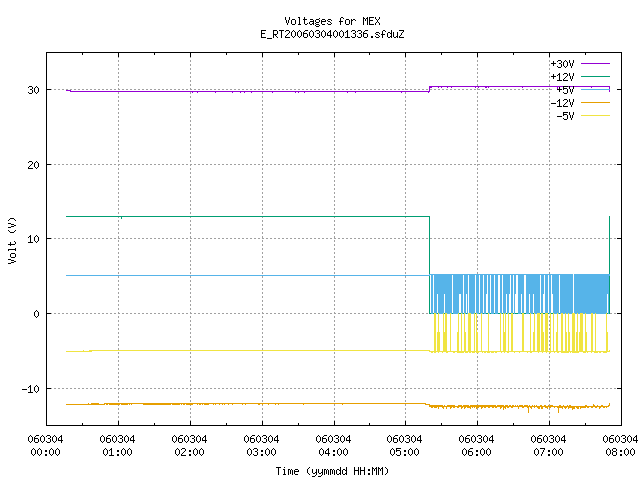Click the x-axis label '060304 00:00'

point(45,446)
